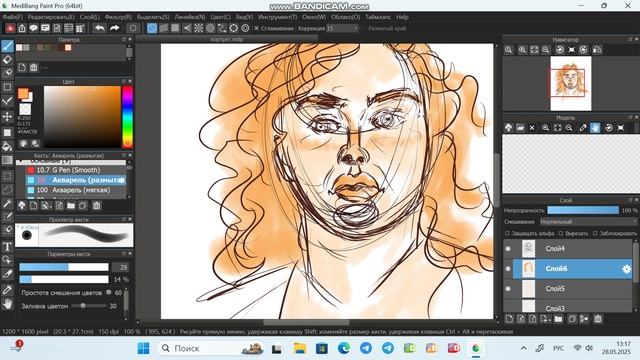This screenshot has width=640, height=360.
Task: Select the Magic Wand tool
Action: (x=7, y=203)
